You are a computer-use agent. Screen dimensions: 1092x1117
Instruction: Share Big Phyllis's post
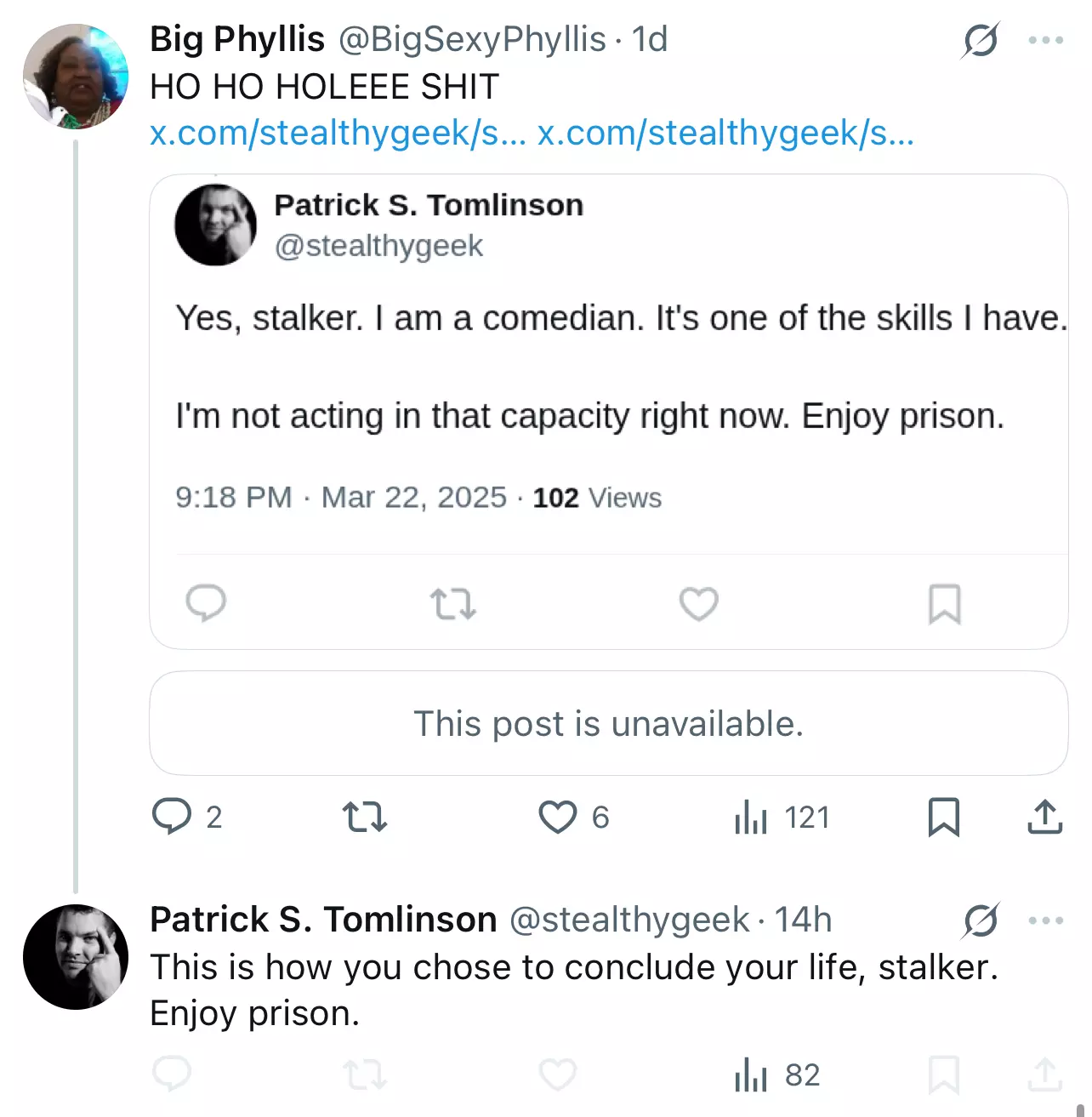tap(1044, 817)
